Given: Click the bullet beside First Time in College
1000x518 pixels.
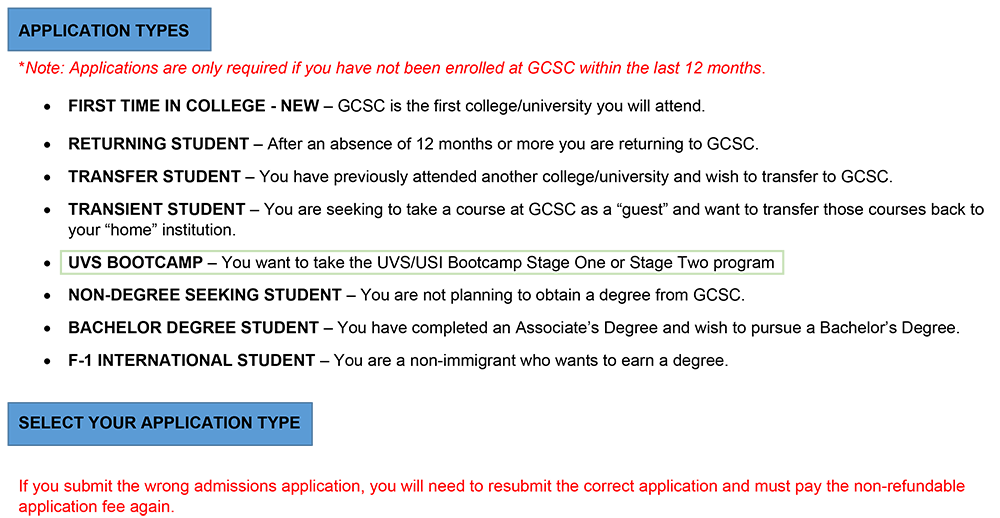Looking at the screenshot, I should pos(48,107).
